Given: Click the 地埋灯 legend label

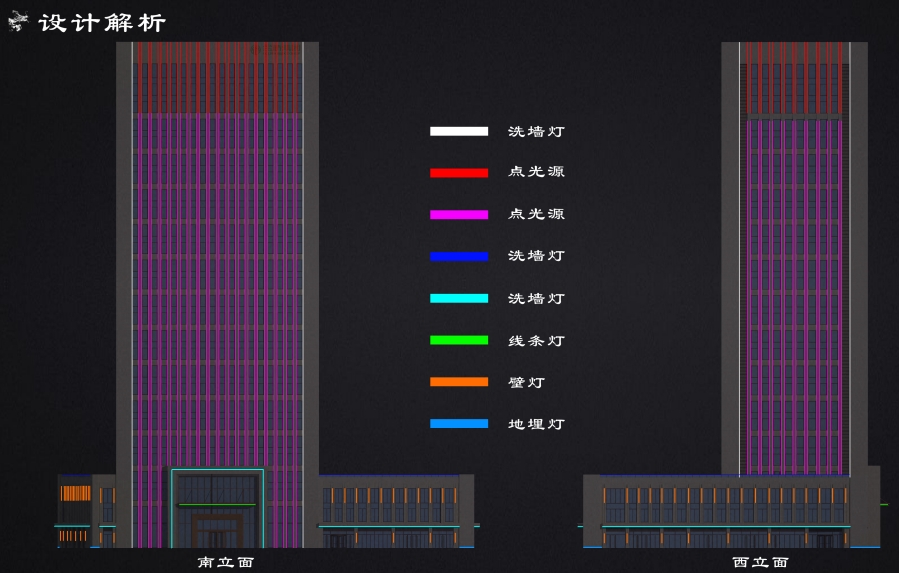Looking at the screenshot, I should (x=536, y=425).
